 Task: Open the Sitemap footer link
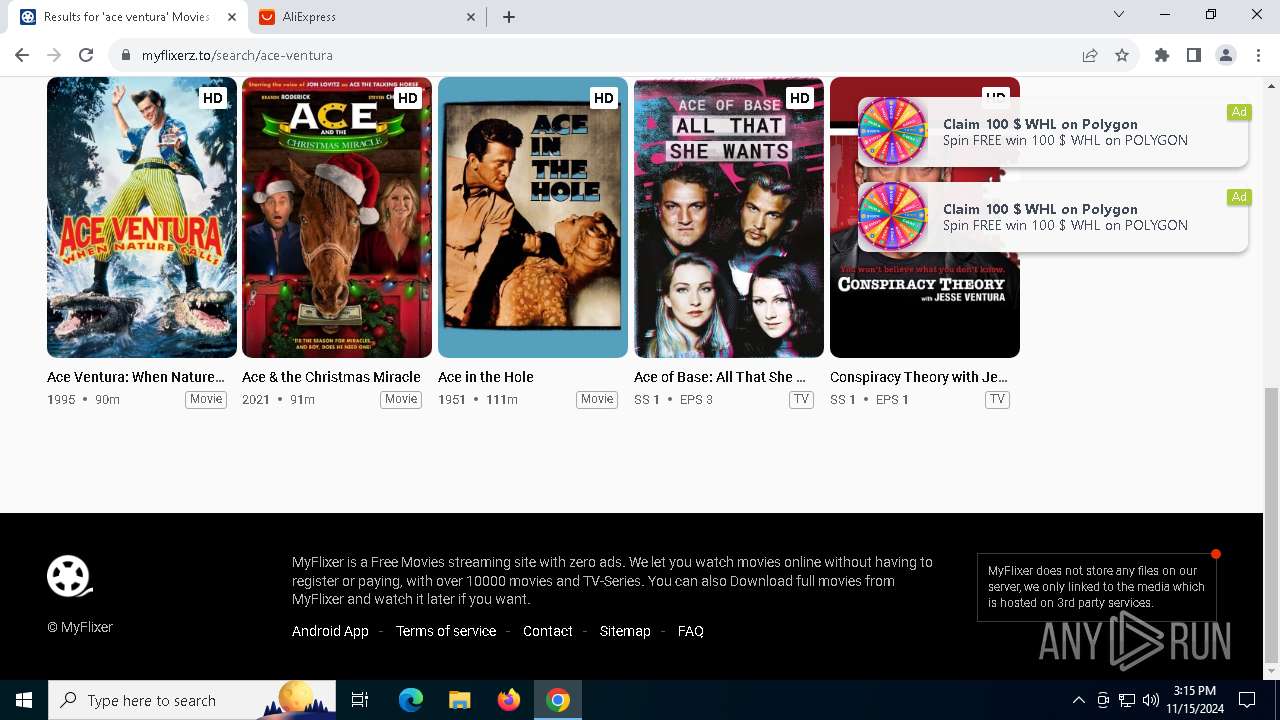[625, 631]
